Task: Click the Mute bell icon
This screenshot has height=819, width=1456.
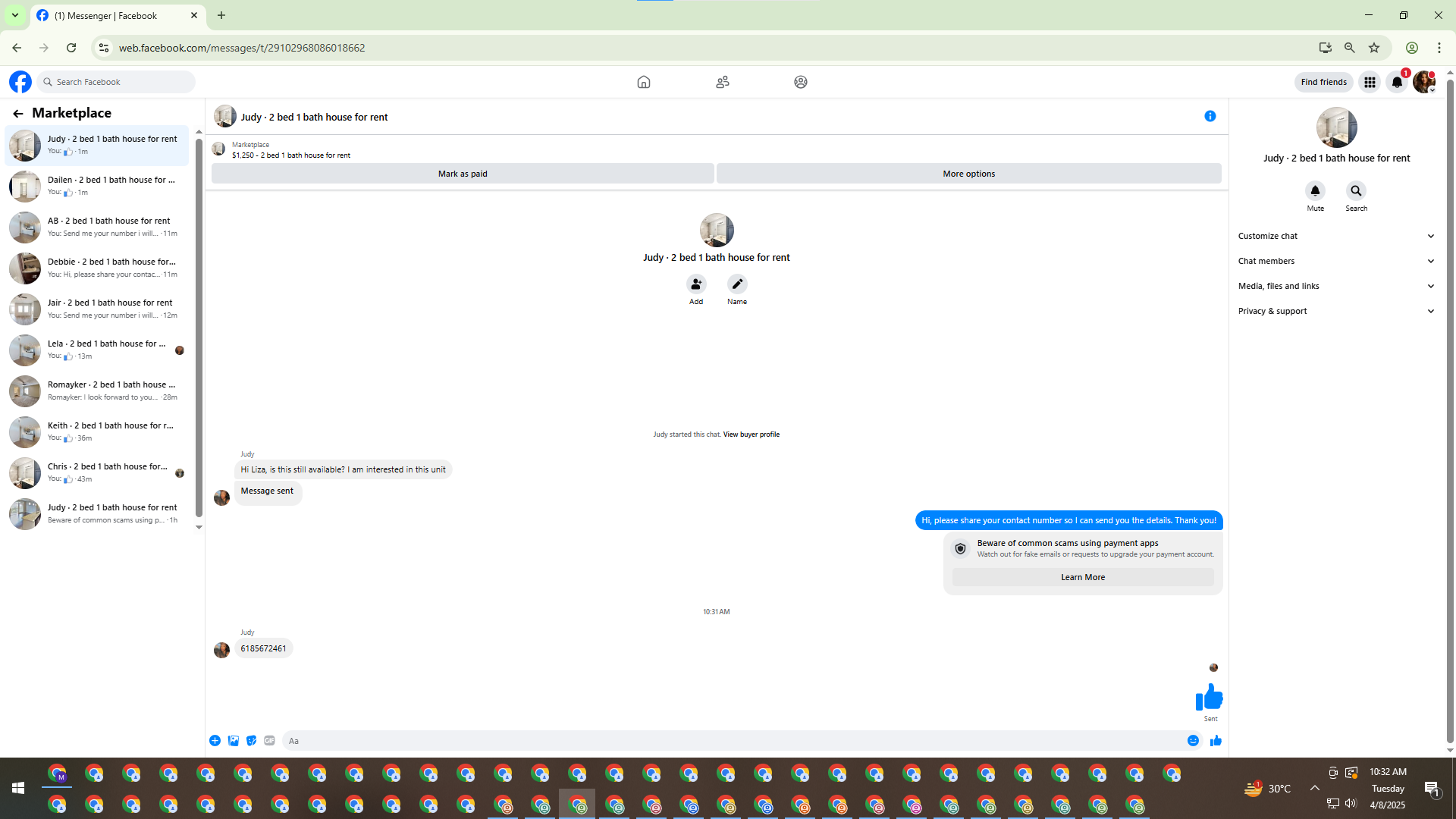Action: point(1315,191)
